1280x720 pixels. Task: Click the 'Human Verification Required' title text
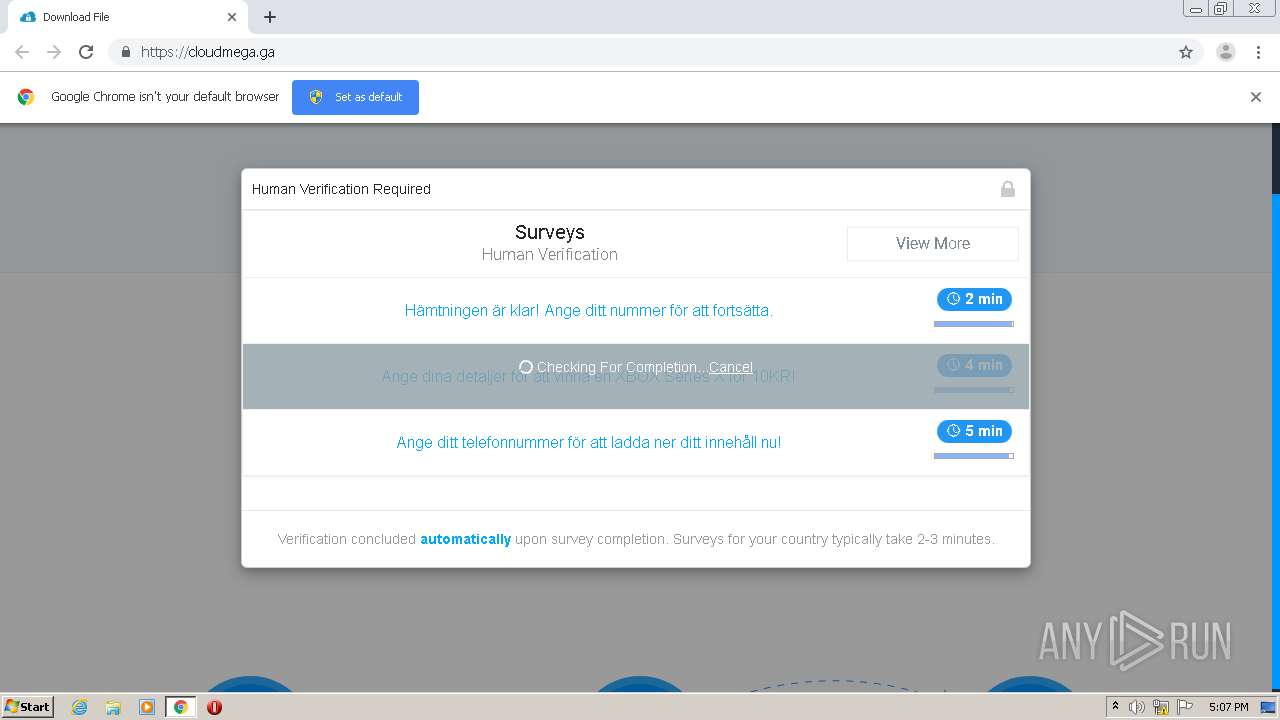click(341, 189)
